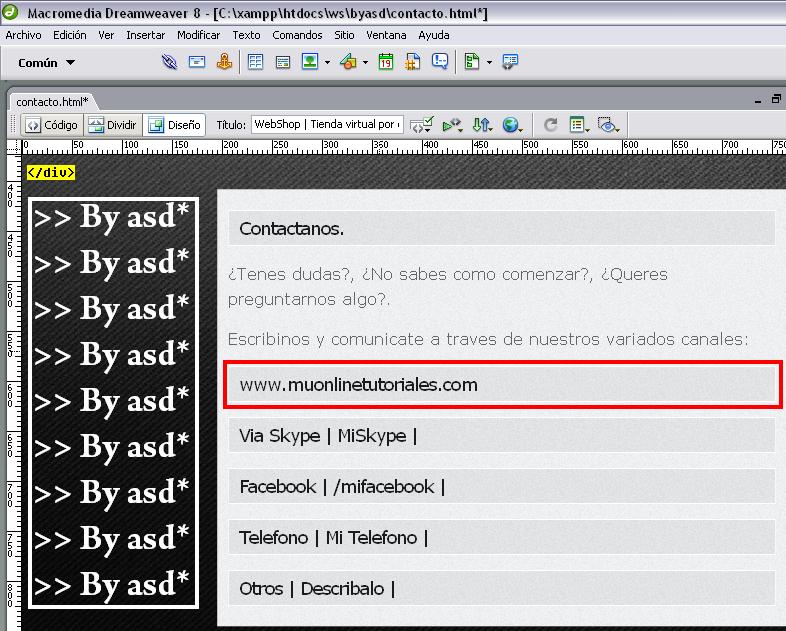
Task: Insert an Email Link from the toolbar
Action: (196, 62)
